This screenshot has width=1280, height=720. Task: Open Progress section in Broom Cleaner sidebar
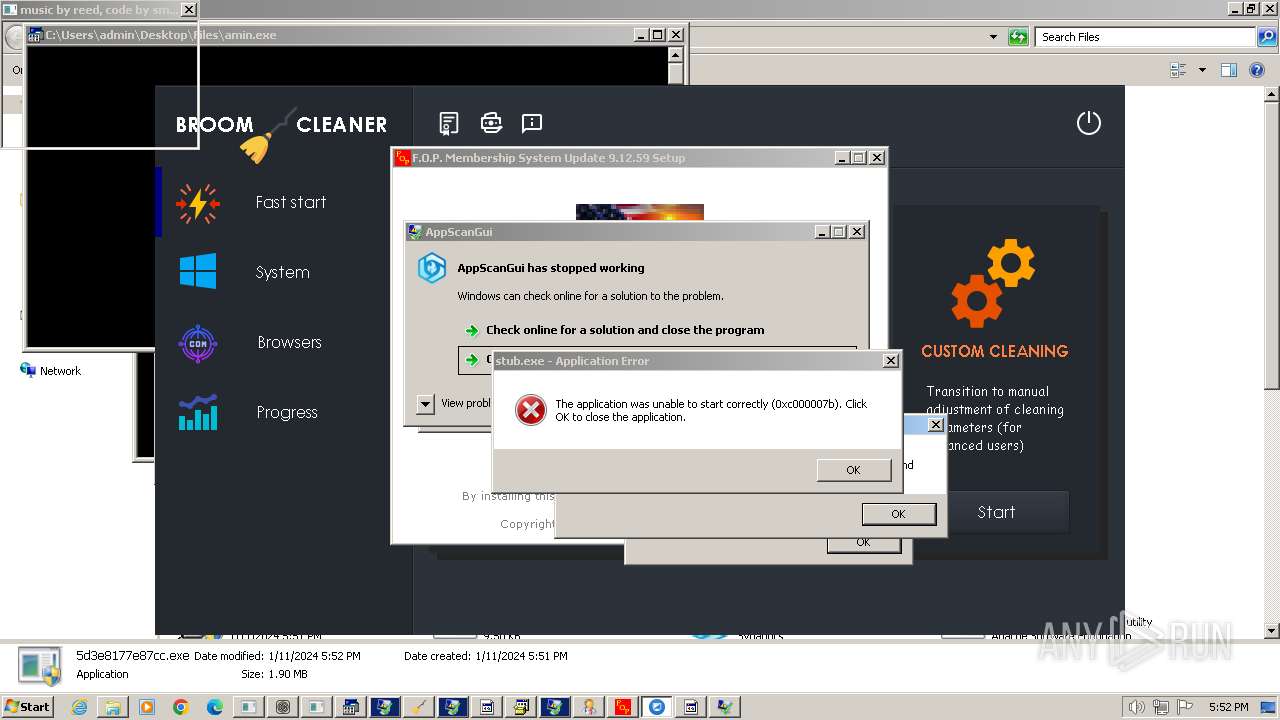[287, 412]
